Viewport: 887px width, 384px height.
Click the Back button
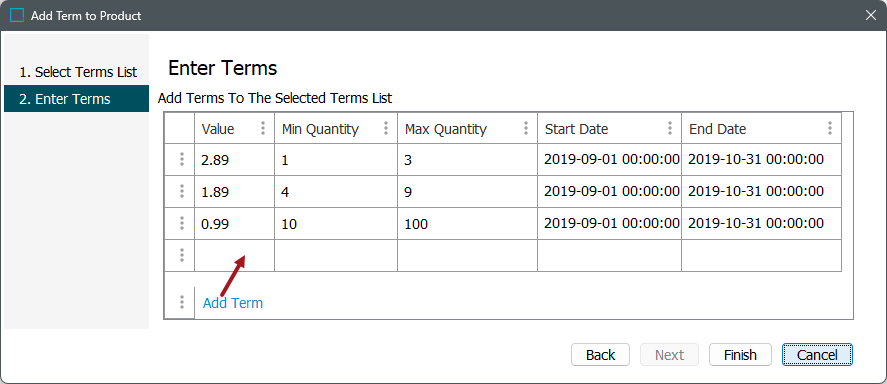[x=600, y=355]
